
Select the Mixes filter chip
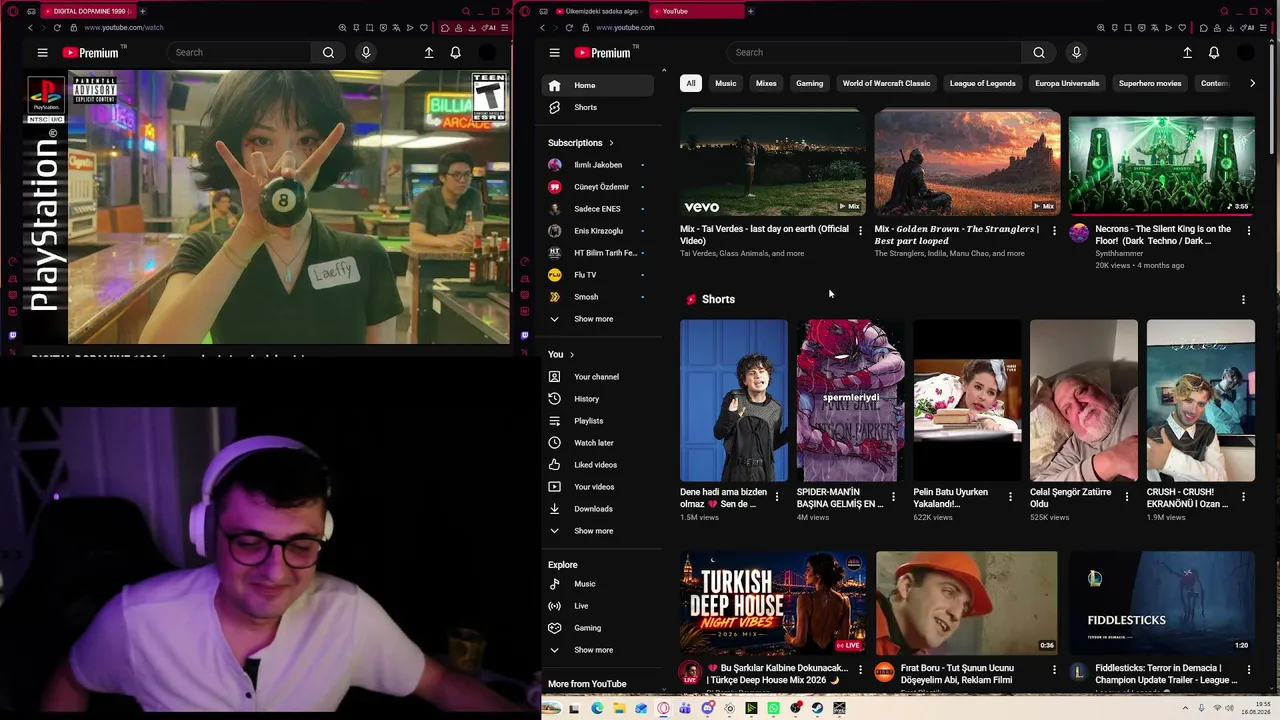tap(766, 83)
